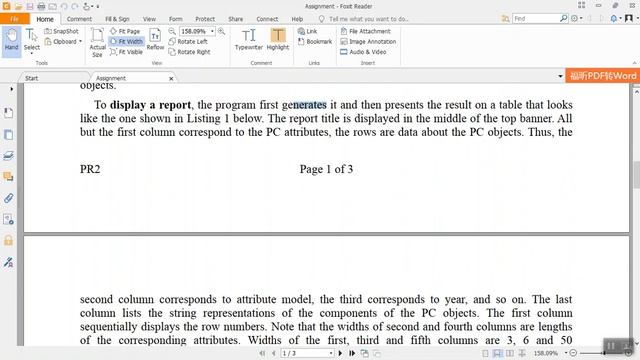The height and width of the screenshot is (360, 640).
Task: Open the Digital Signatures side panel
Action: (8, 262)
